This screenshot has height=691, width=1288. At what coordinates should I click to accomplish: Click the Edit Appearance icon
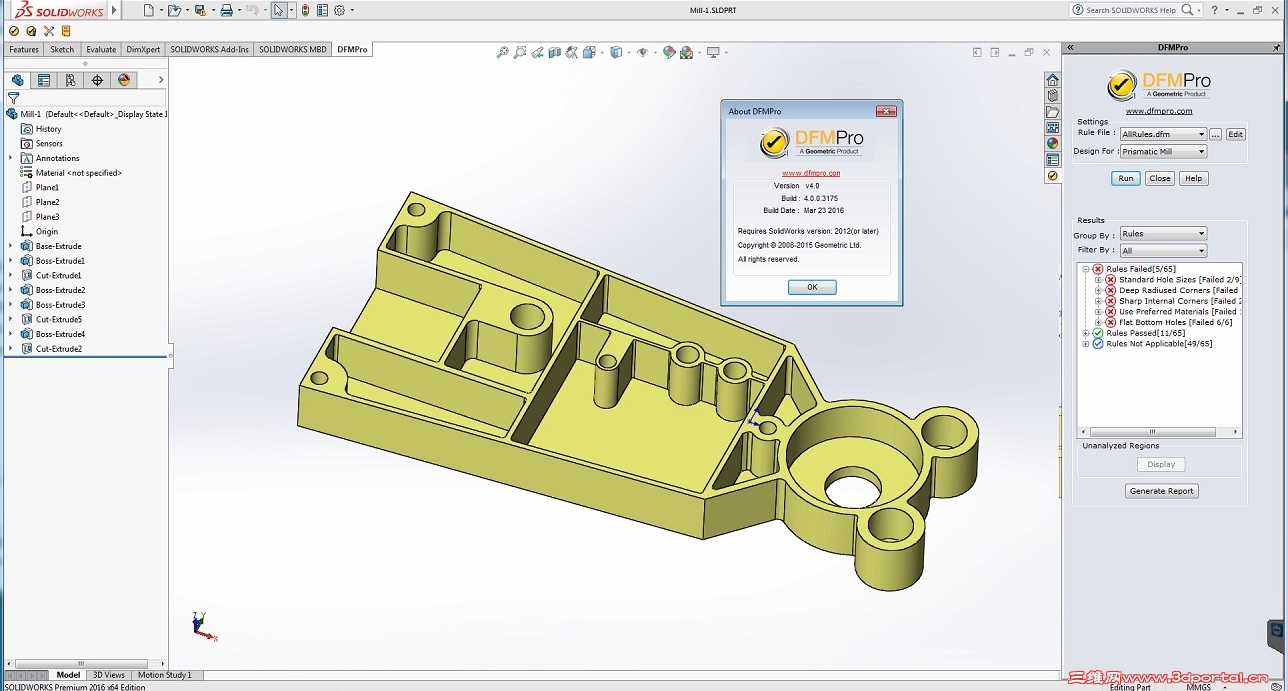tap(670, 52)
